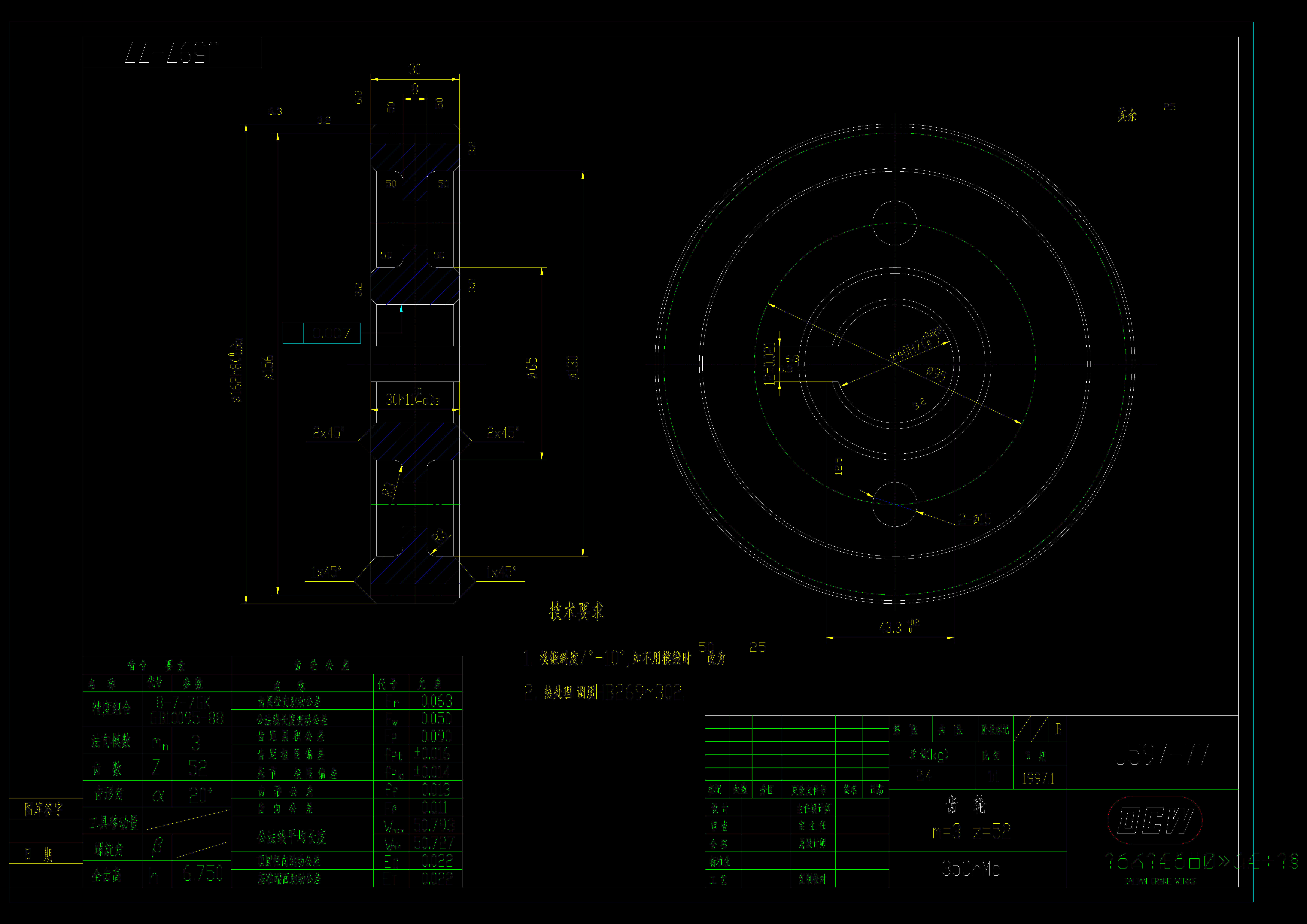Click the 工具移动量 row label
Image resolution: width=1307 pixels, height=924 pixels.
point(114,823)
